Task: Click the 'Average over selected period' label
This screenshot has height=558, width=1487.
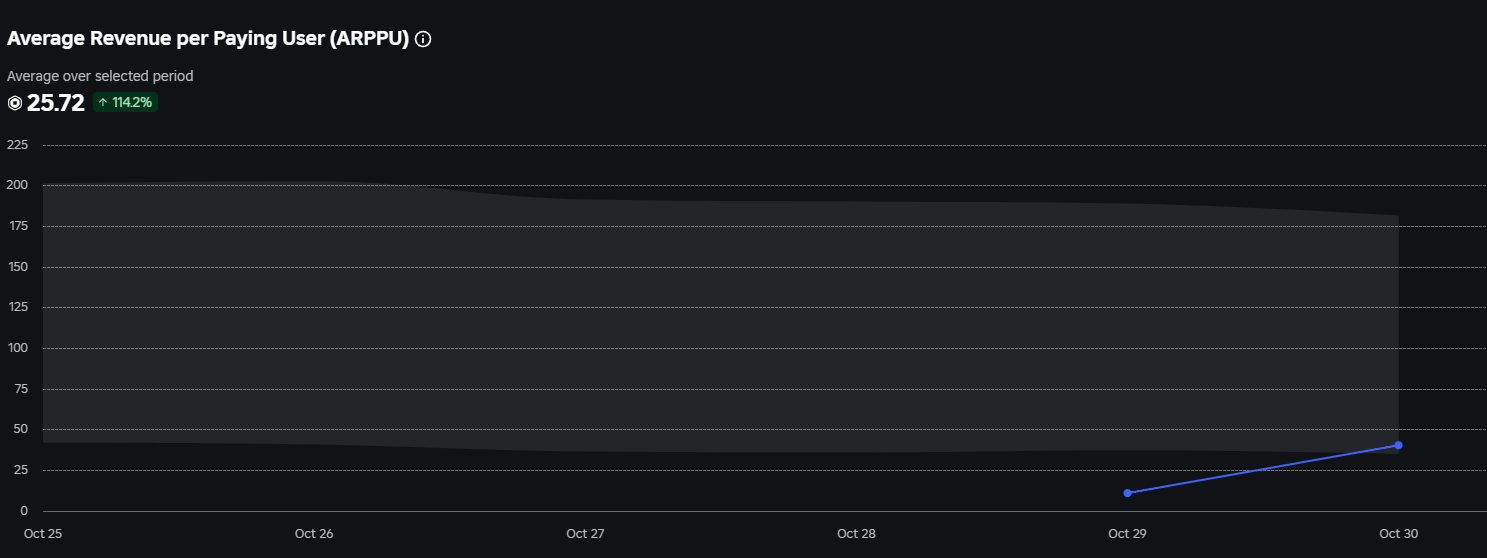Action: coord(100,76)
